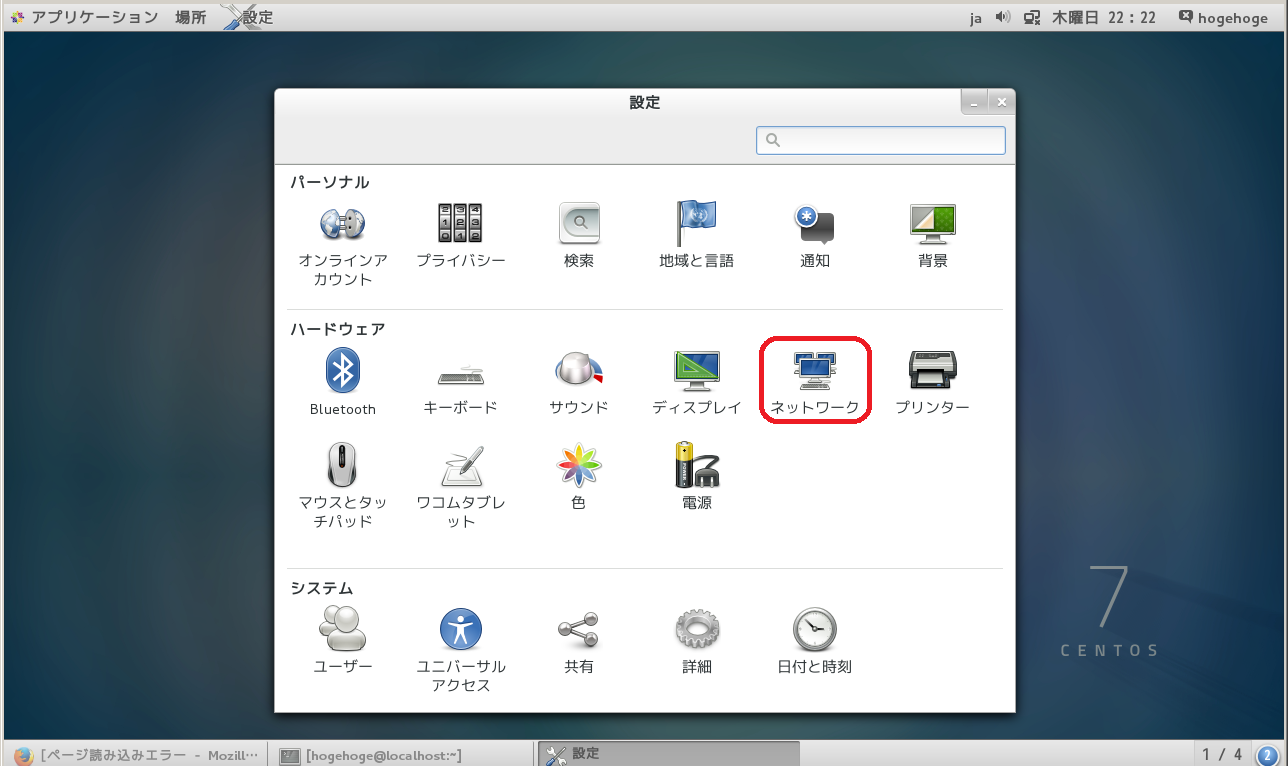This screenshot has height=766, width=1288.
Task: Switch to the Mozilla Firefox taskbar window
Action: [x=138, y=754]
